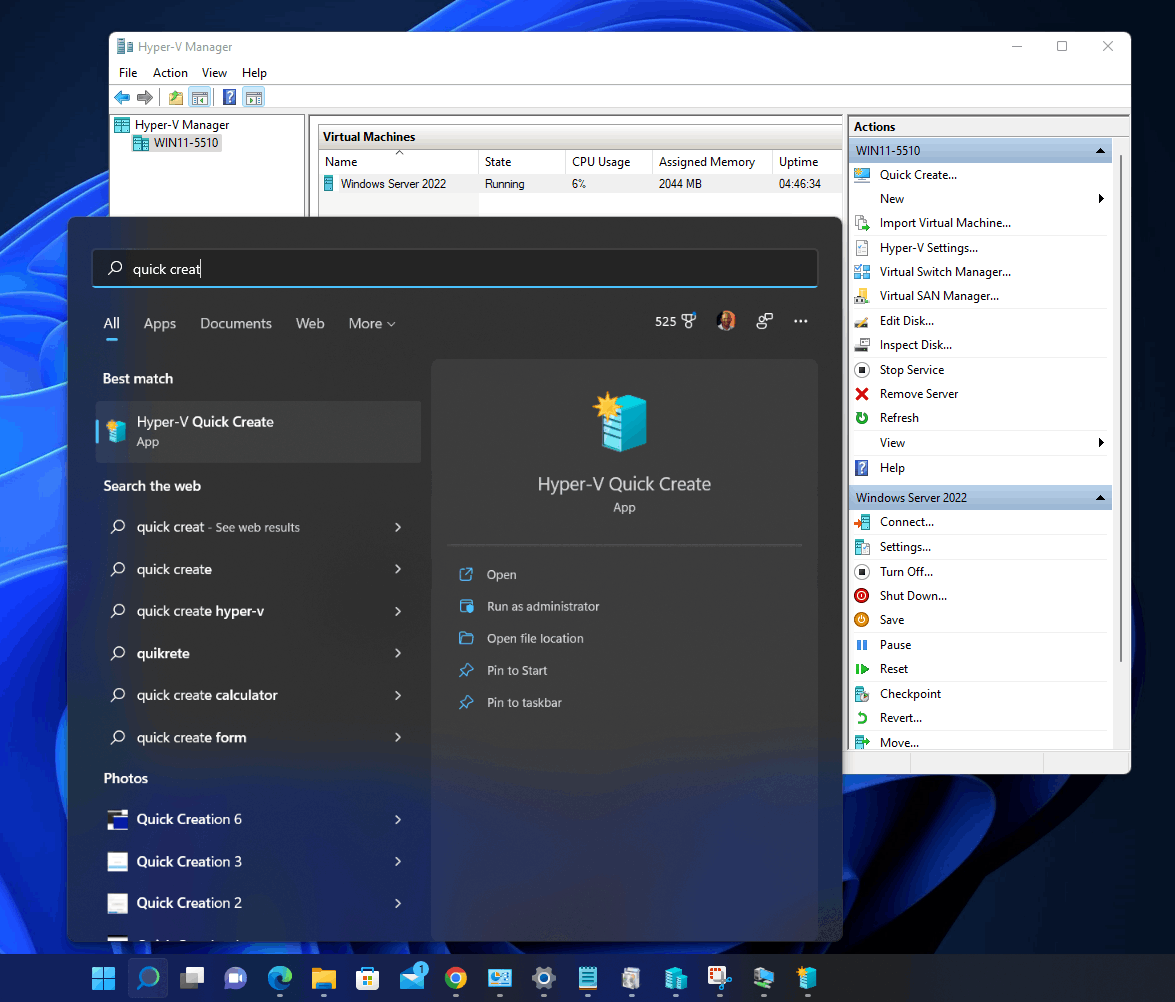Expand the View submenu in Actions
Viewport: 1175px width, 1002px height.
(x=1101, y=442)
